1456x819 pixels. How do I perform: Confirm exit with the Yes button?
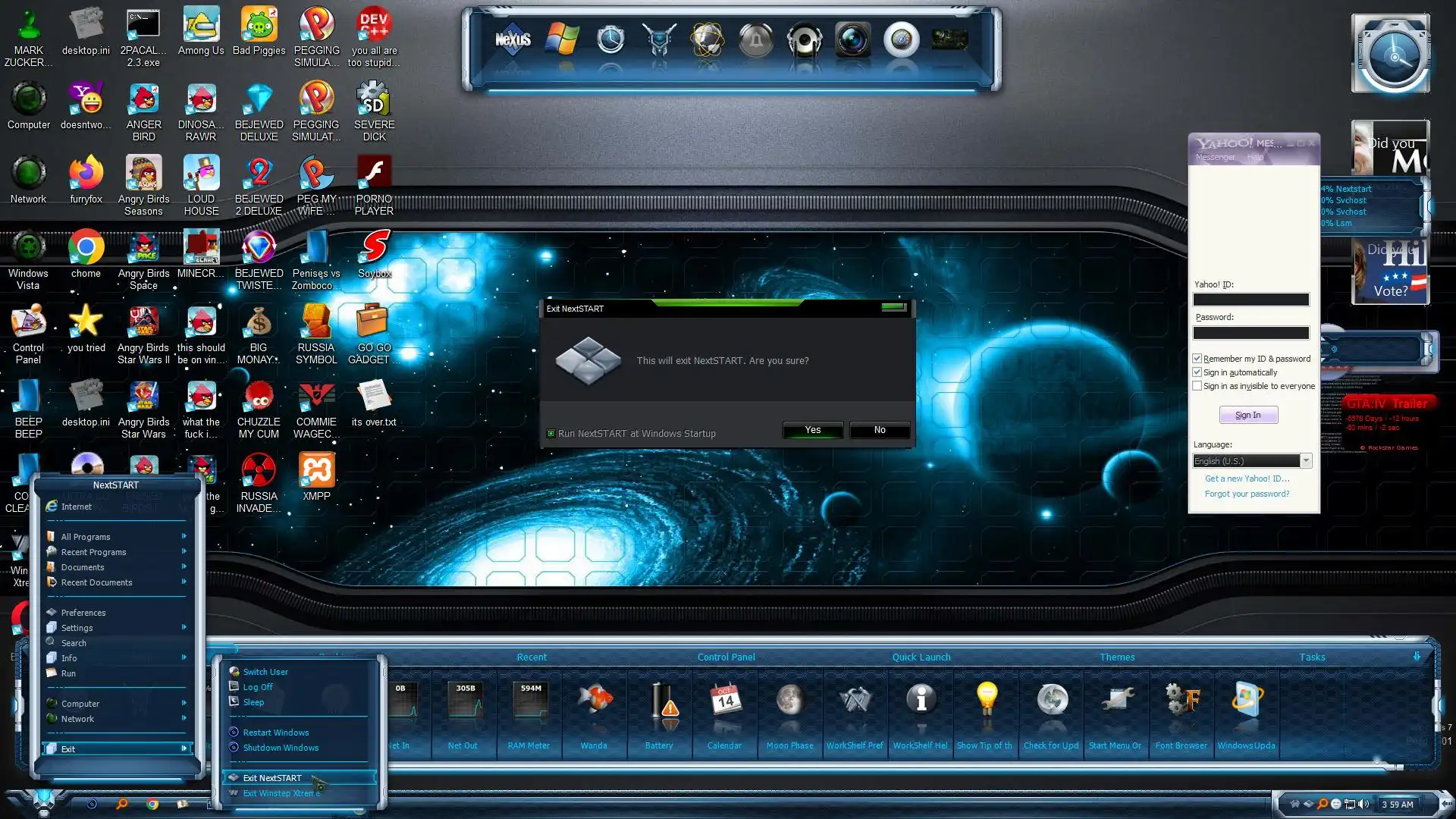pyautogui.click(x=813, y=430)
